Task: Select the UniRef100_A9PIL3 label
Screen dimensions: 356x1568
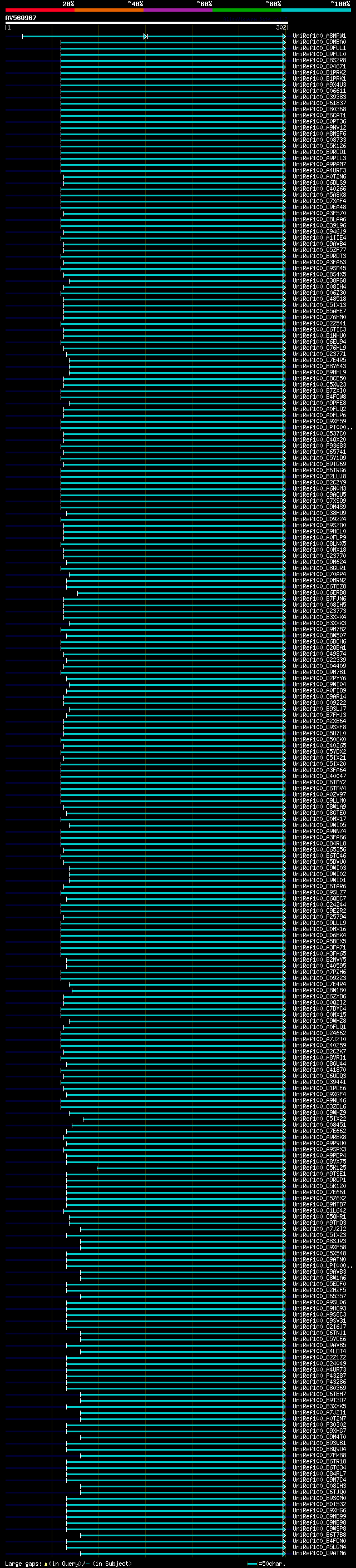Action: (319, 159)
